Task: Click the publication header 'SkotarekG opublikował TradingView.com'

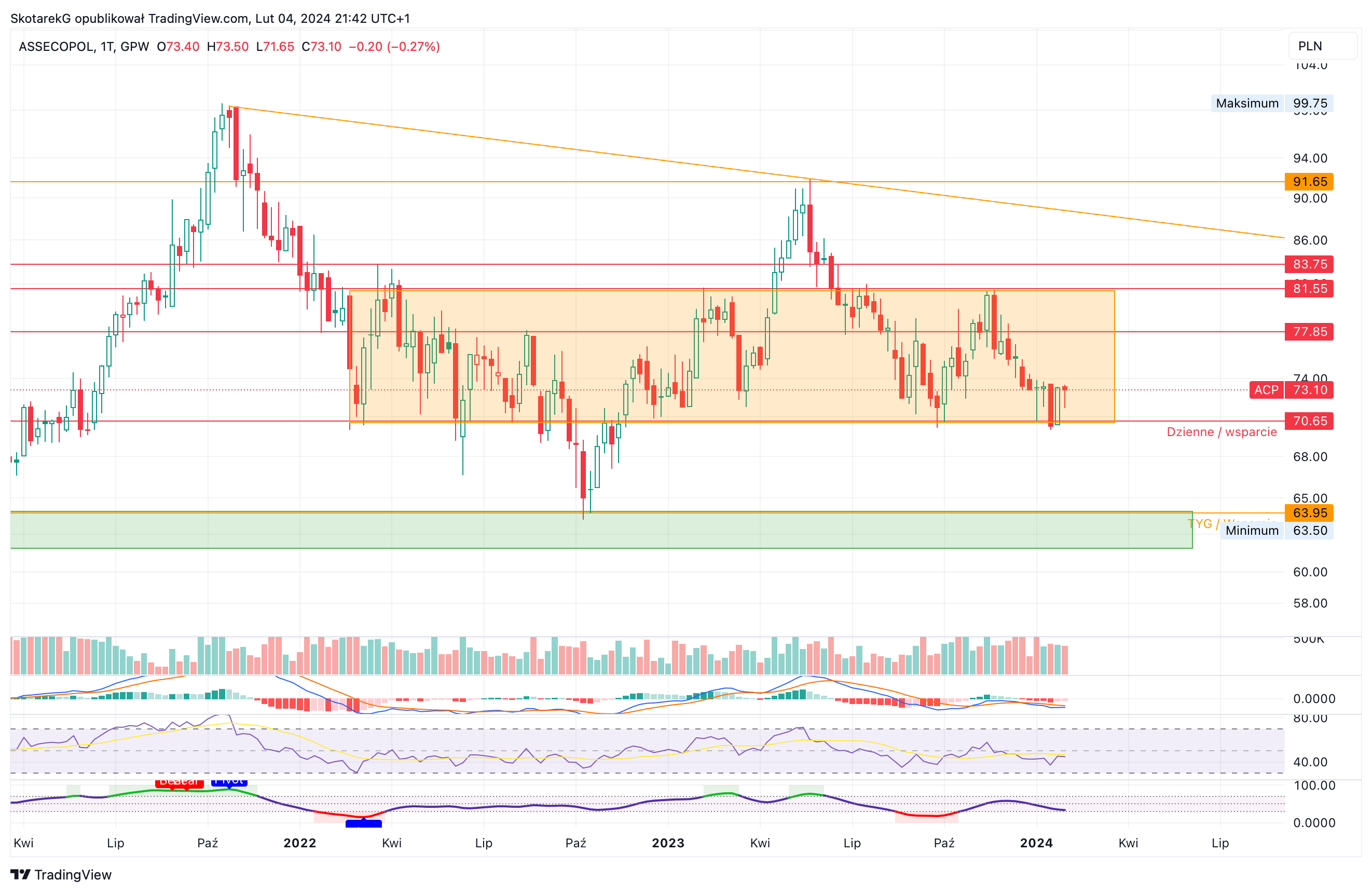Action: pyautogui.click(x=129, y=19)
